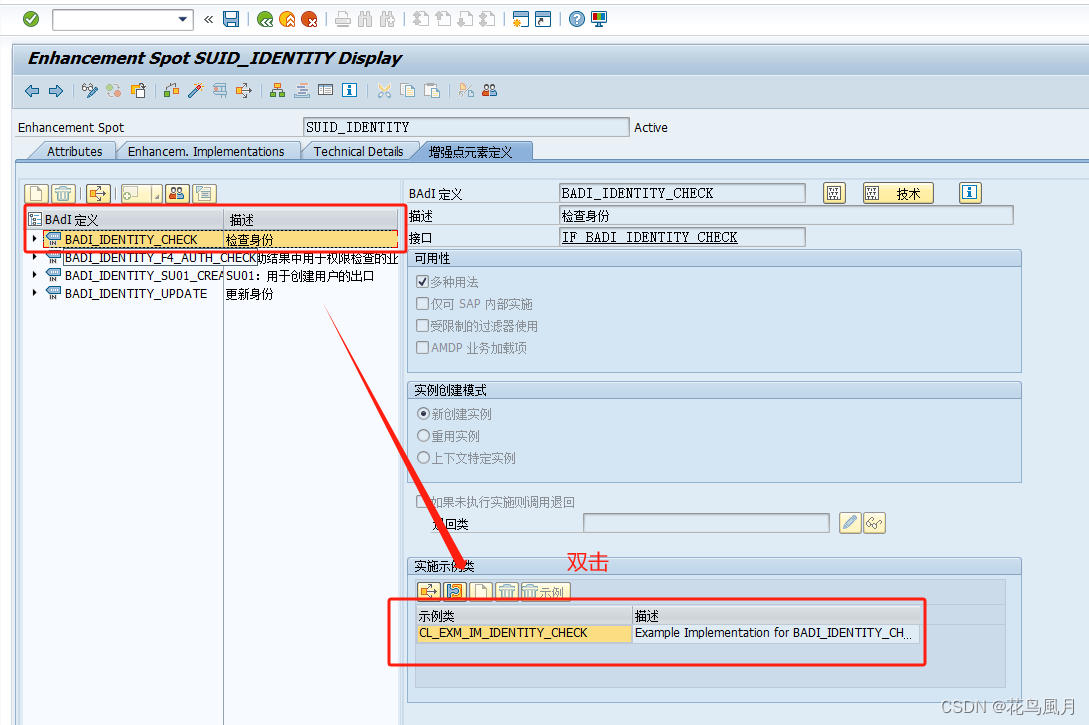The width and height of the screenshot is (1089, 725).
Task: Expand the BADI_IDENTITY_UPDATE tree node
Action: pos(33,293)
